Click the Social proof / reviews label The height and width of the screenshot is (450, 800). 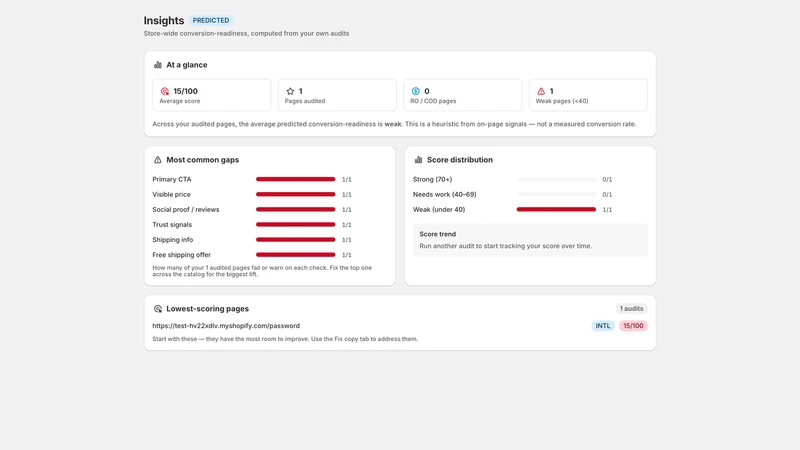pyautogui.click(x=186, y=209)
